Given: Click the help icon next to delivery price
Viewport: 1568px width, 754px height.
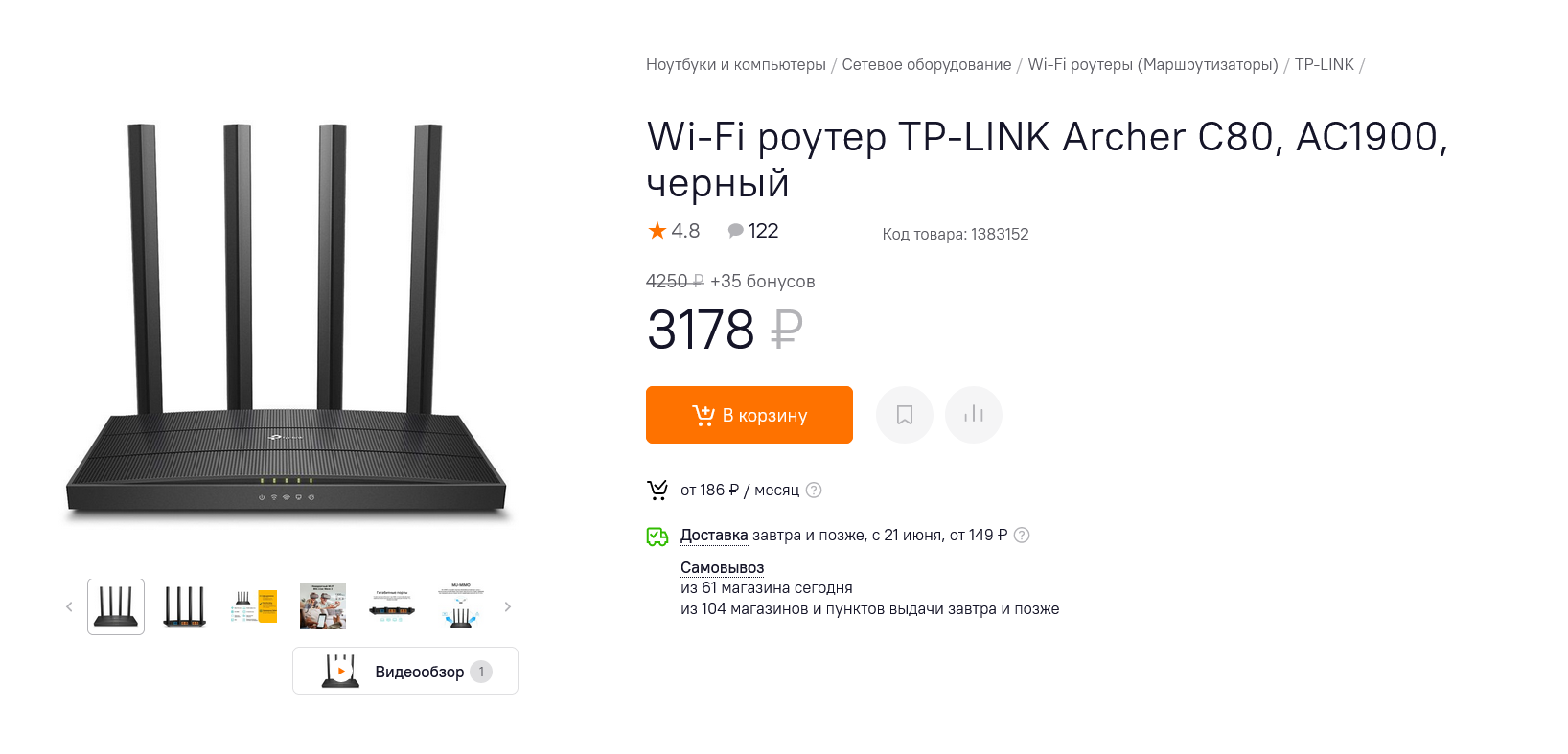Looking at the screenshot, I should point(1022,536).
